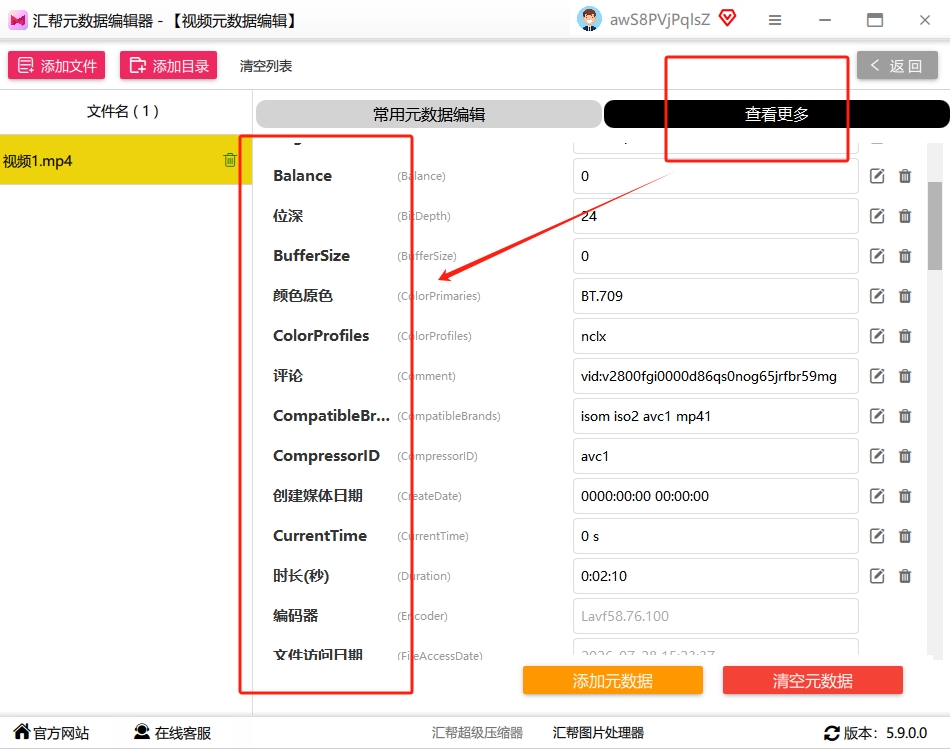Click the BitDepth 24 value field
This screenshot has width=950, height=751.
716,216
